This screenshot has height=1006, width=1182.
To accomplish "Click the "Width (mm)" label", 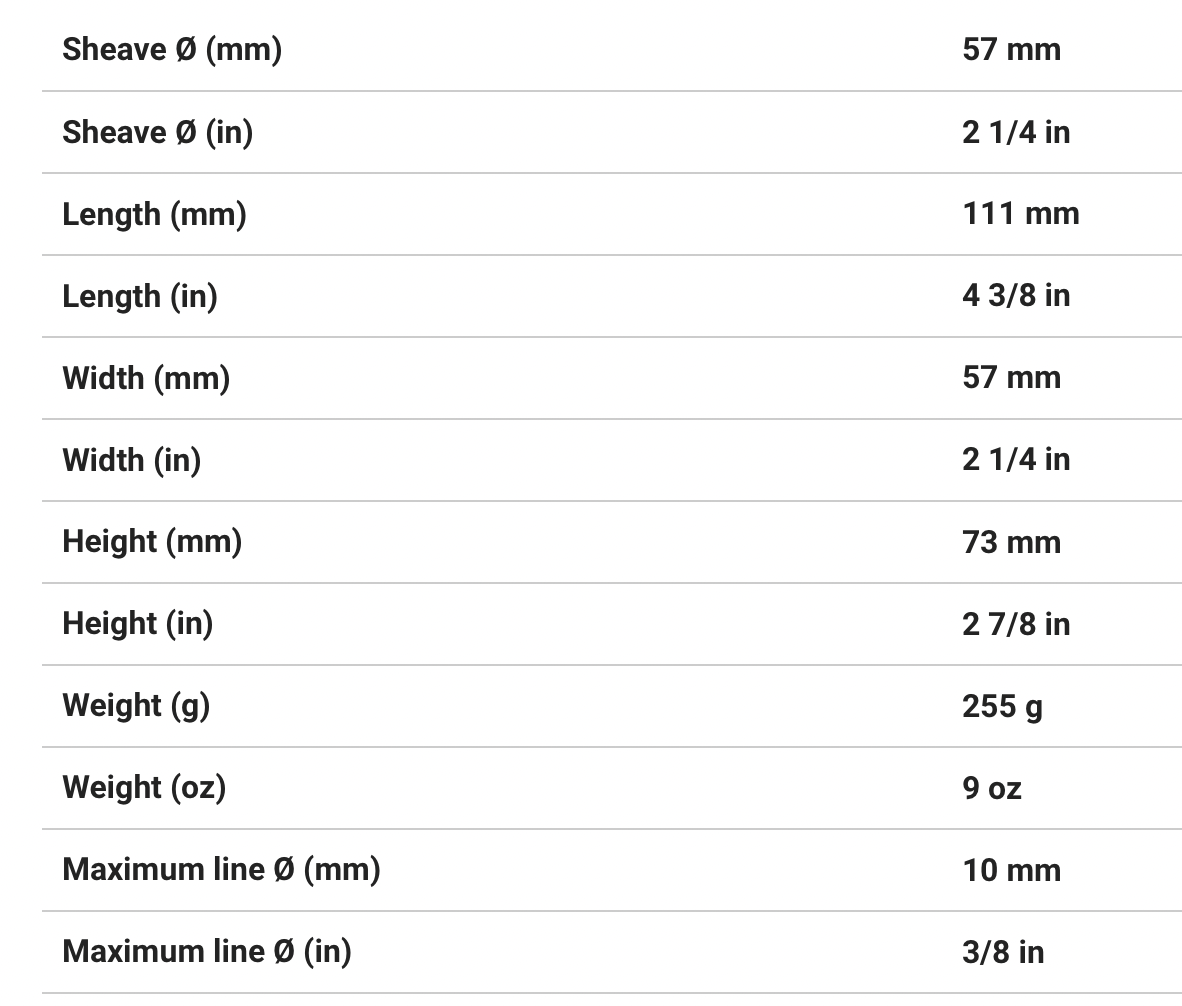I will pyautogui.click(x=146, y=377).
